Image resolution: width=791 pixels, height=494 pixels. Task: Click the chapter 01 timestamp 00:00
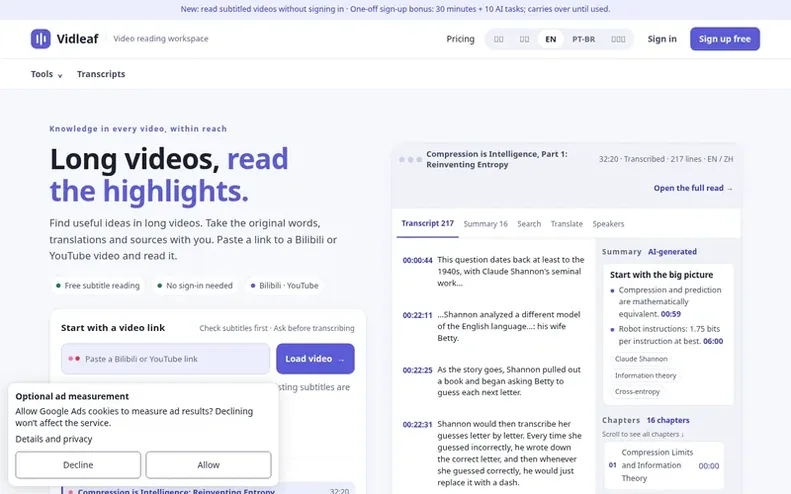click(x=708, y=466)
